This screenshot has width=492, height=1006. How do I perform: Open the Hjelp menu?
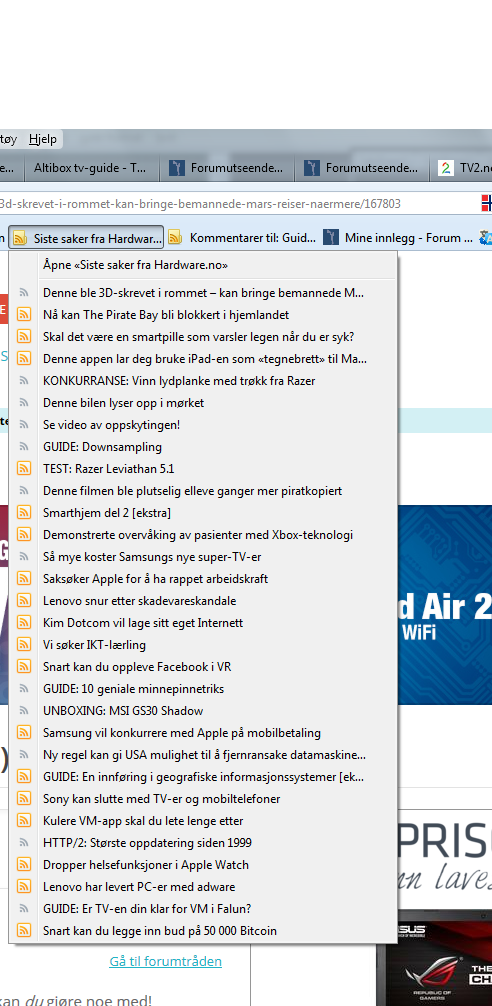coord(42,139)
